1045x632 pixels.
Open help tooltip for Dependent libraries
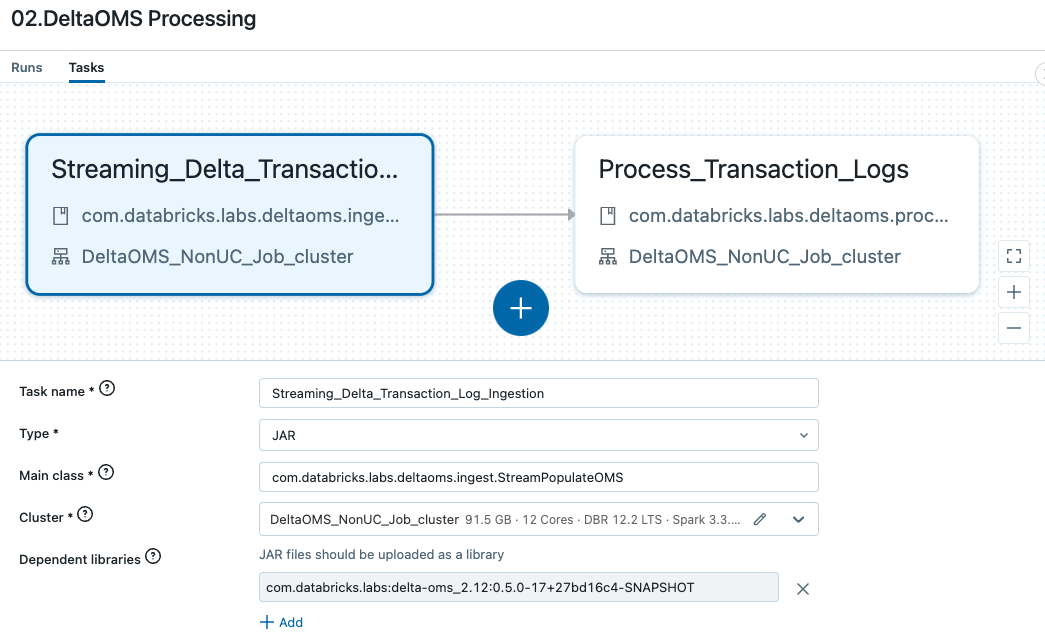click(x=153, y=556)
